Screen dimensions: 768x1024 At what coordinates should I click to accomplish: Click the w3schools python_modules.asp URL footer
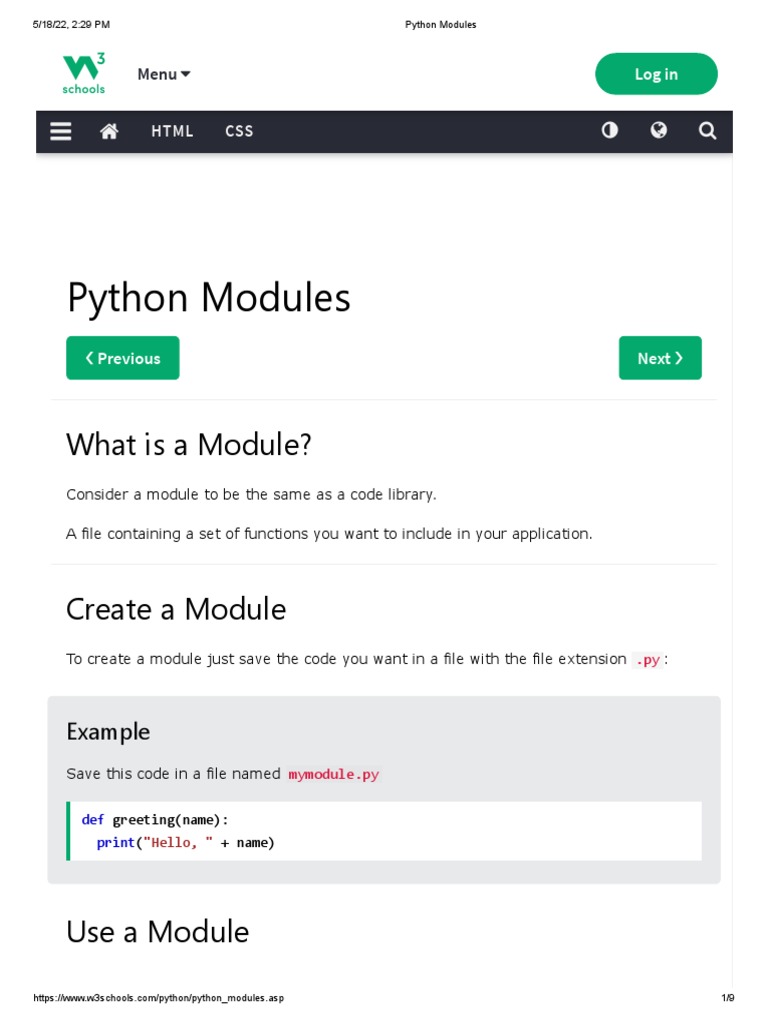(x=166, y=998)
